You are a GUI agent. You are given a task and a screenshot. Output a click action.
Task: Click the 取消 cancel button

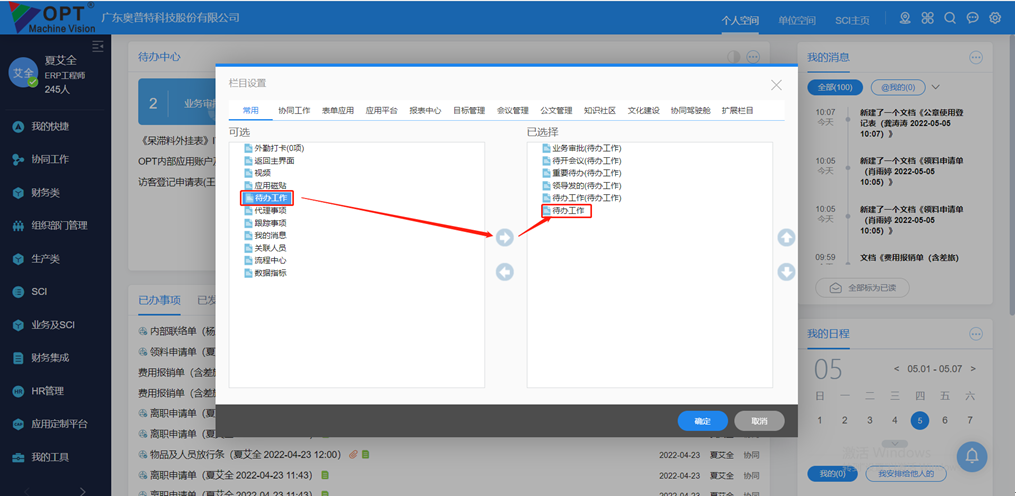pyautogui.click(x=759, y=421)
